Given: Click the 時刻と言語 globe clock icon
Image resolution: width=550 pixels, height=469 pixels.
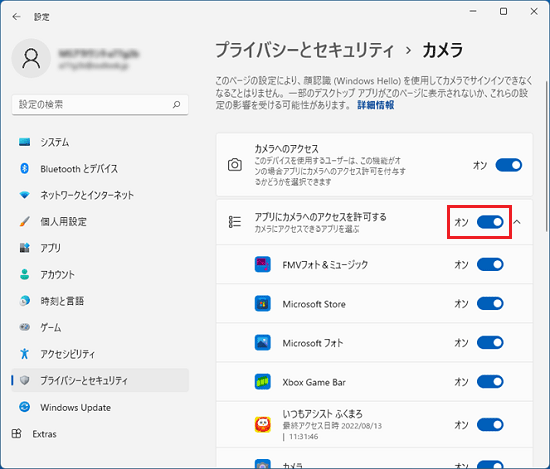Looking at the screenshot, I should pos(24,301).
